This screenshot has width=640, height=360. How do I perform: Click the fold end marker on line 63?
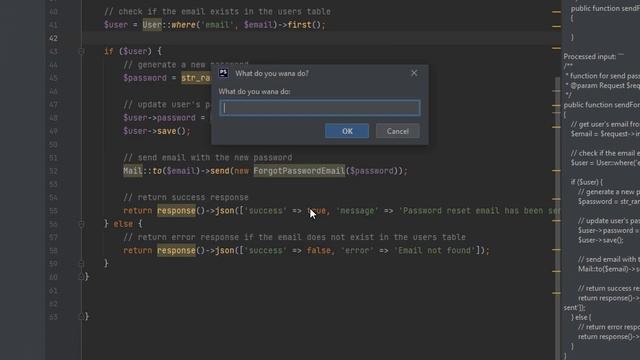[81, 316]
